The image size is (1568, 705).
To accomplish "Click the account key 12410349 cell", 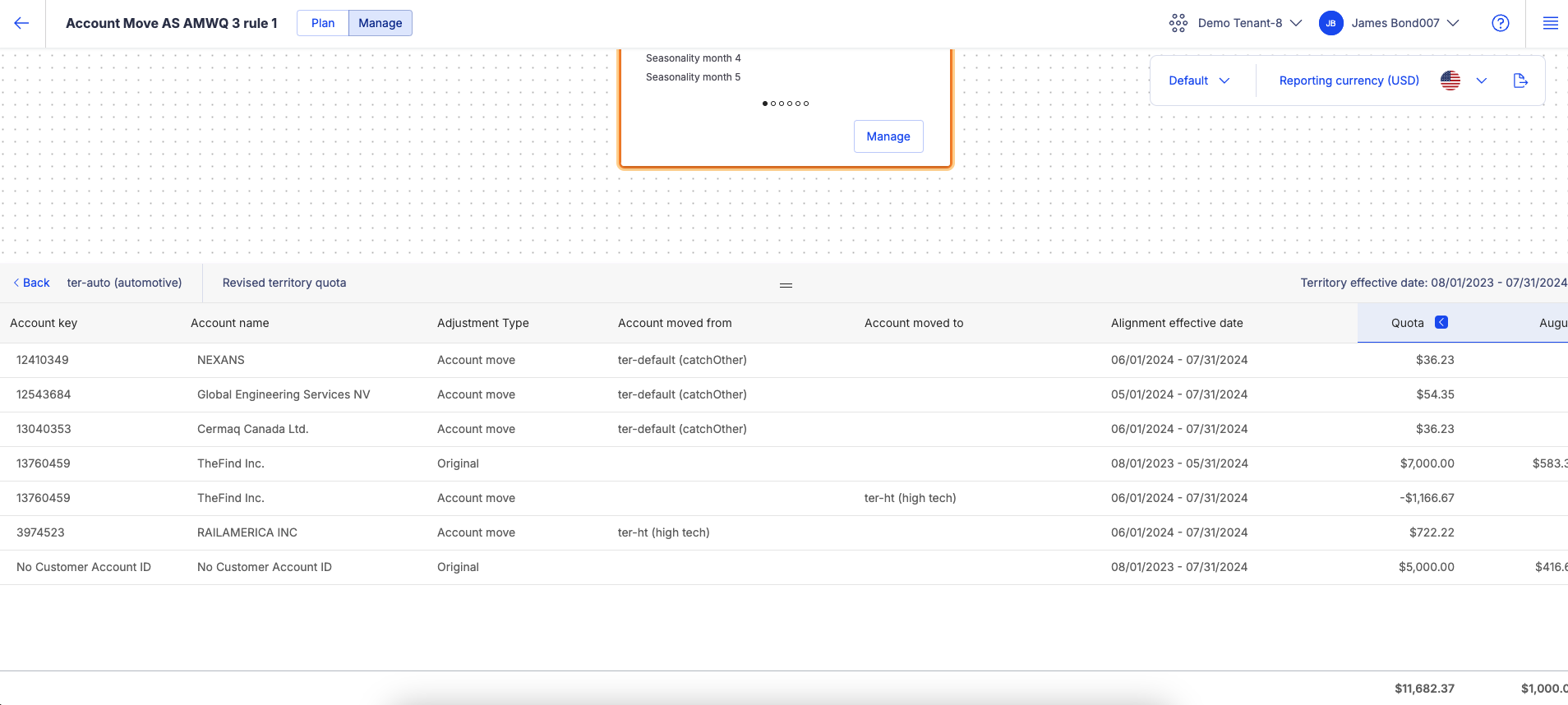I will coord(43,360).
